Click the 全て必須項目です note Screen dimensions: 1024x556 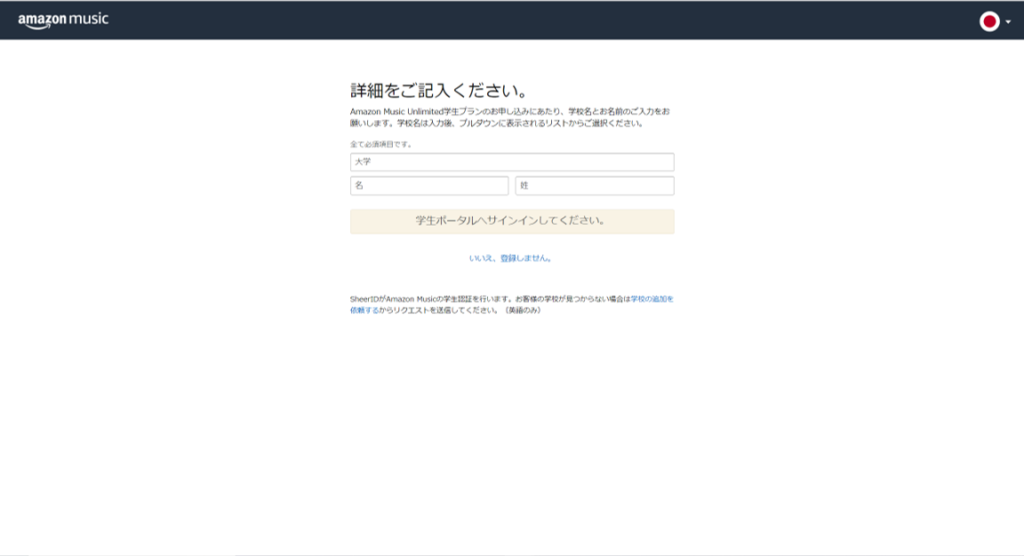(x=381, y=144)
